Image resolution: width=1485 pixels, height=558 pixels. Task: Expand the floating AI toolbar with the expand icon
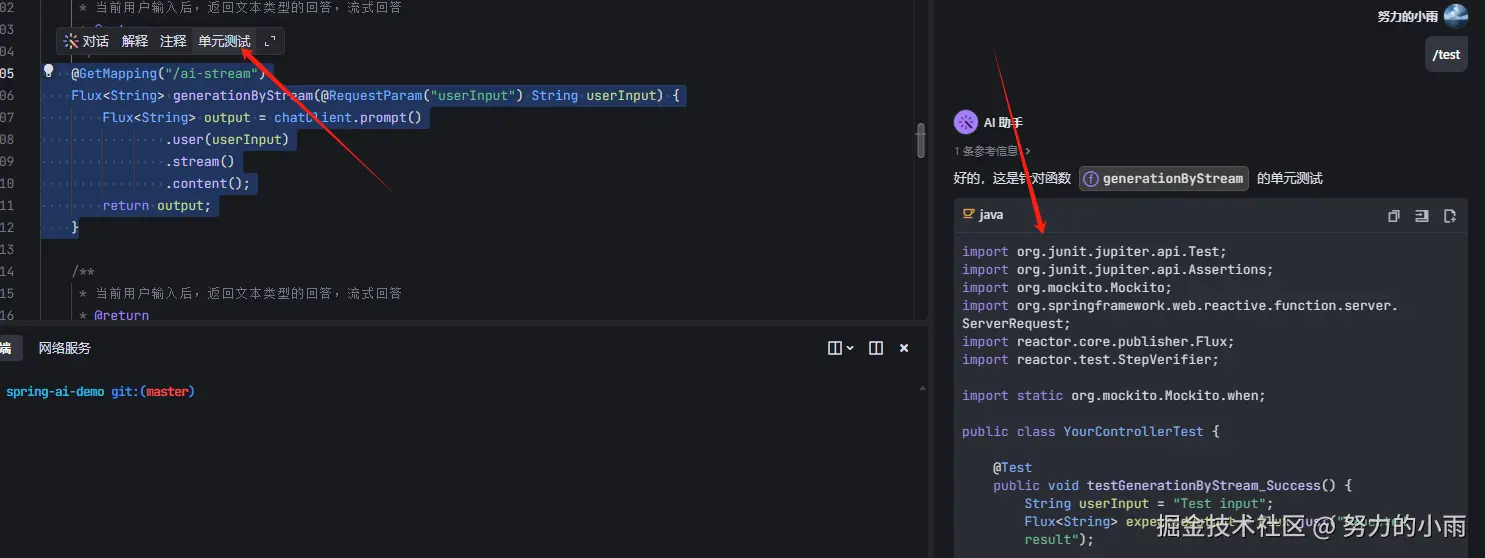tap(270, 41)
